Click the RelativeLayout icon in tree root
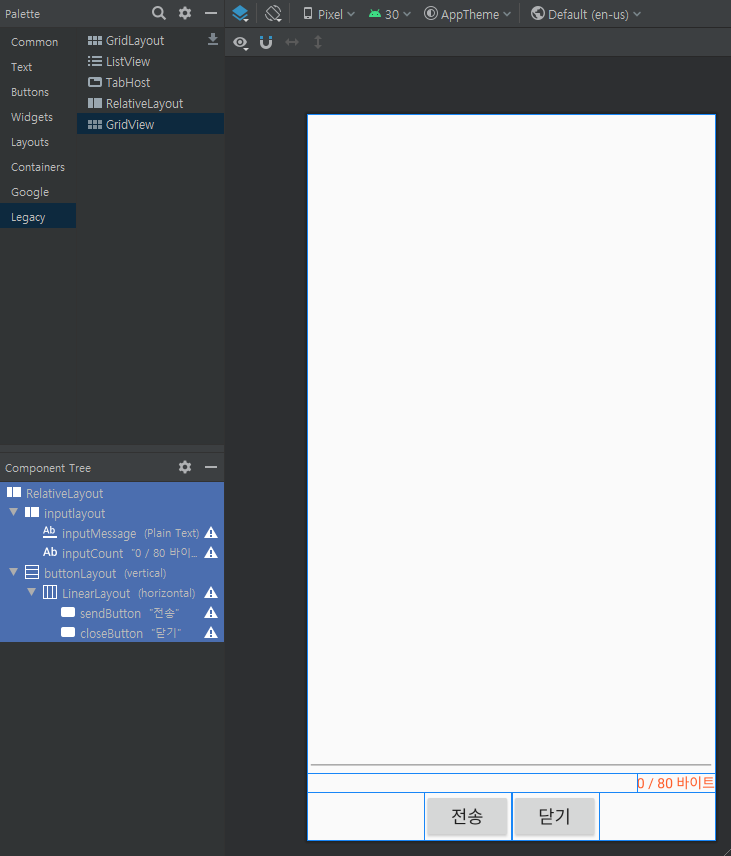Image resolution: width=731 pixels, height=856 pixels. pyautogui.click(x=14, y=492)
